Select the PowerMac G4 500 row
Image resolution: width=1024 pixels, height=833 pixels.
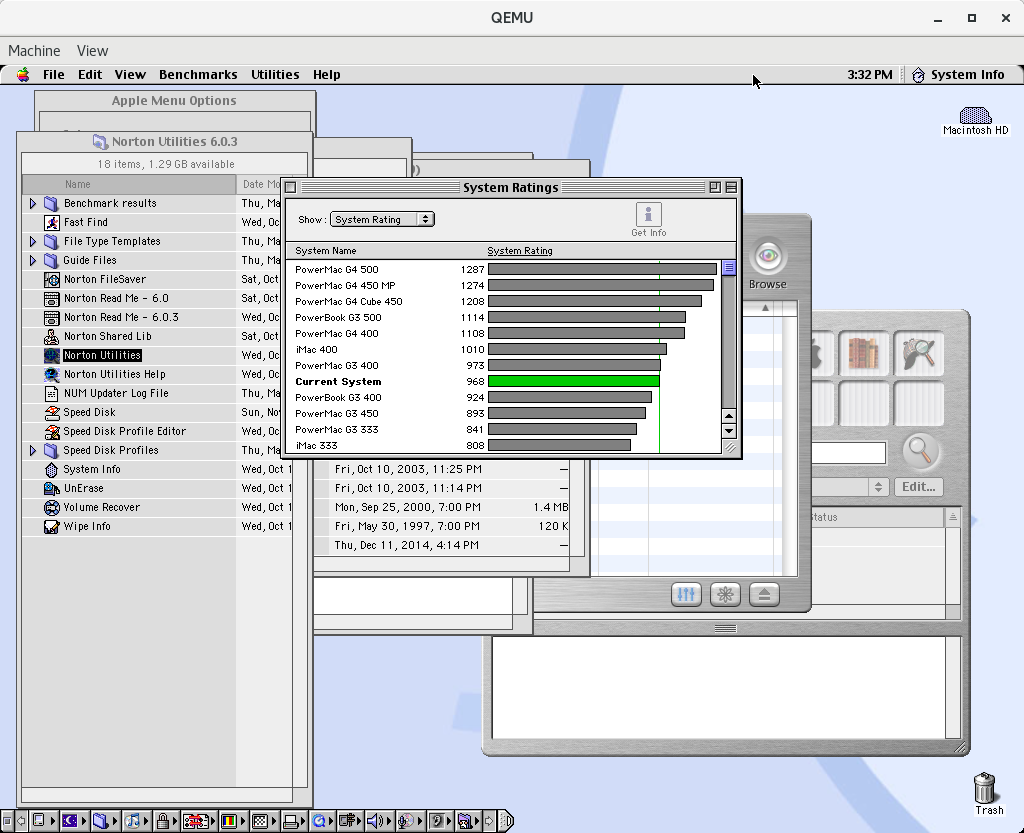504,269
